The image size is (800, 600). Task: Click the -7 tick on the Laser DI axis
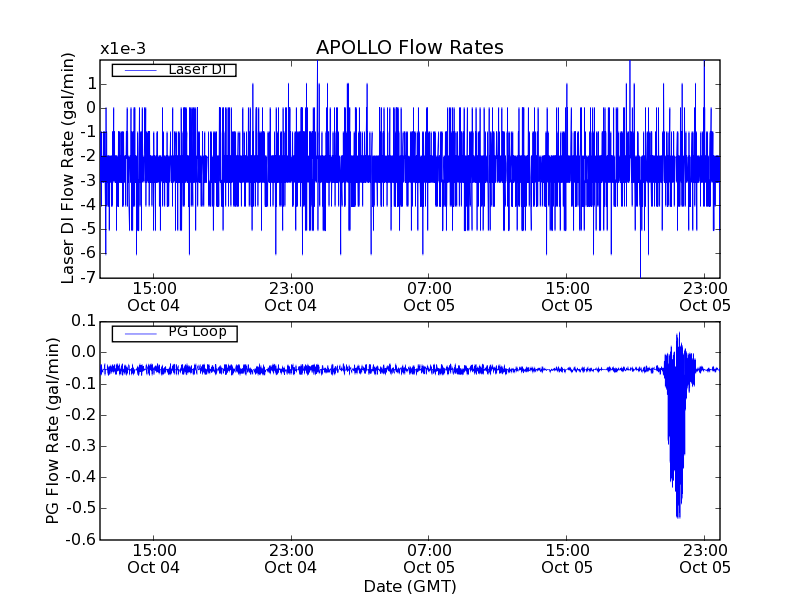point(88,277)
